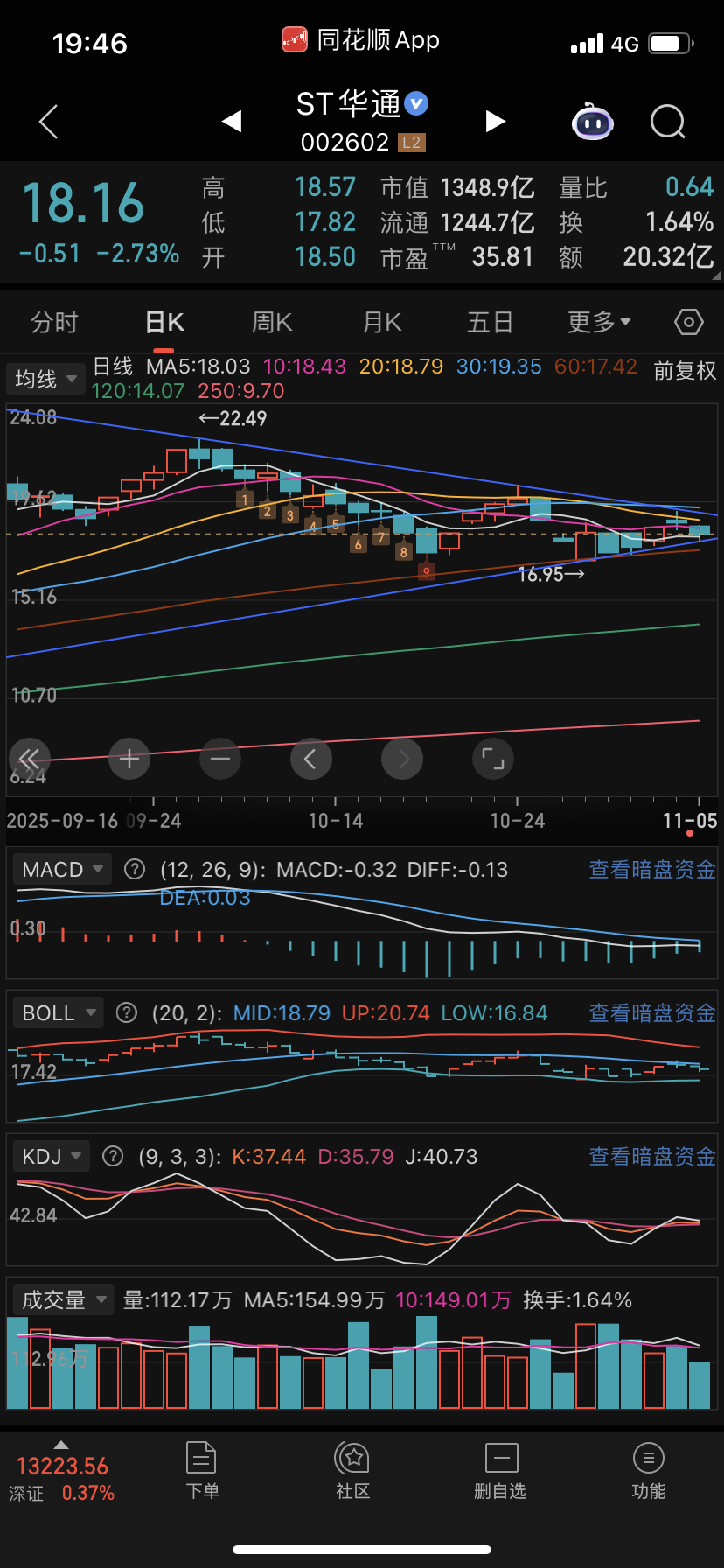Open the KDJ indicator dropdown

pyautogui.click(x=51, y=1156)
